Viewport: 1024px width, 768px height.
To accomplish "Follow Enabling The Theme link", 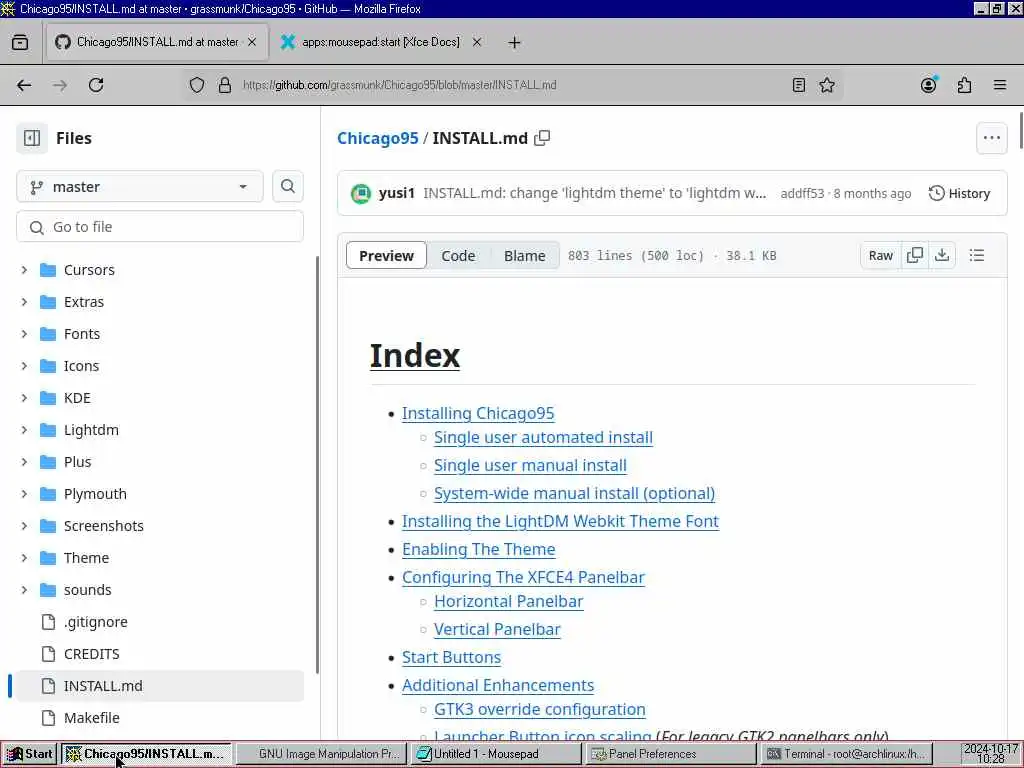I will pyautogui.click(x=479, y=549).
